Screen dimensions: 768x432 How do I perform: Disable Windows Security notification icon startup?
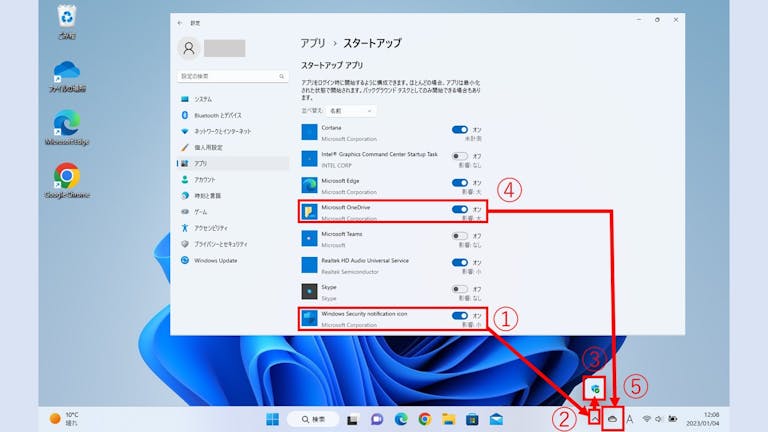(x=459, y=315)
